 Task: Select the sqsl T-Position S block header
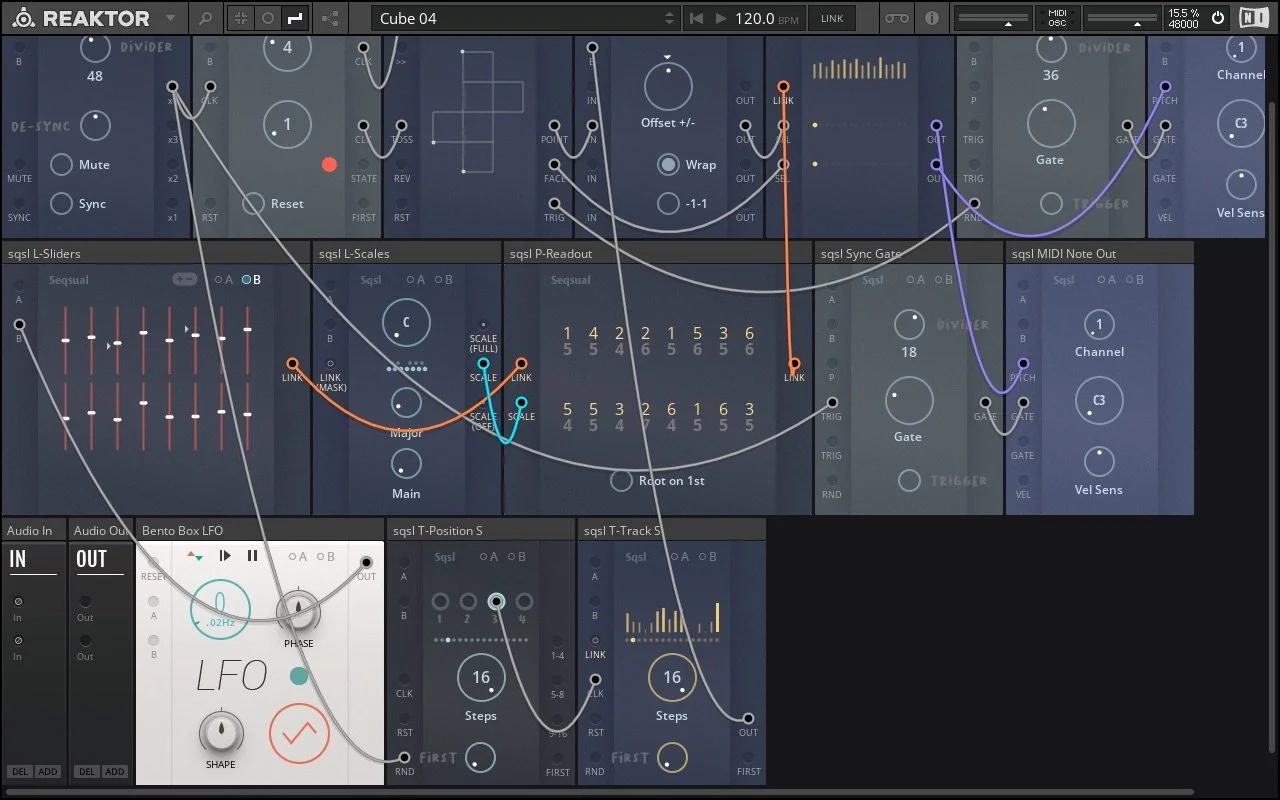(482, 530)
